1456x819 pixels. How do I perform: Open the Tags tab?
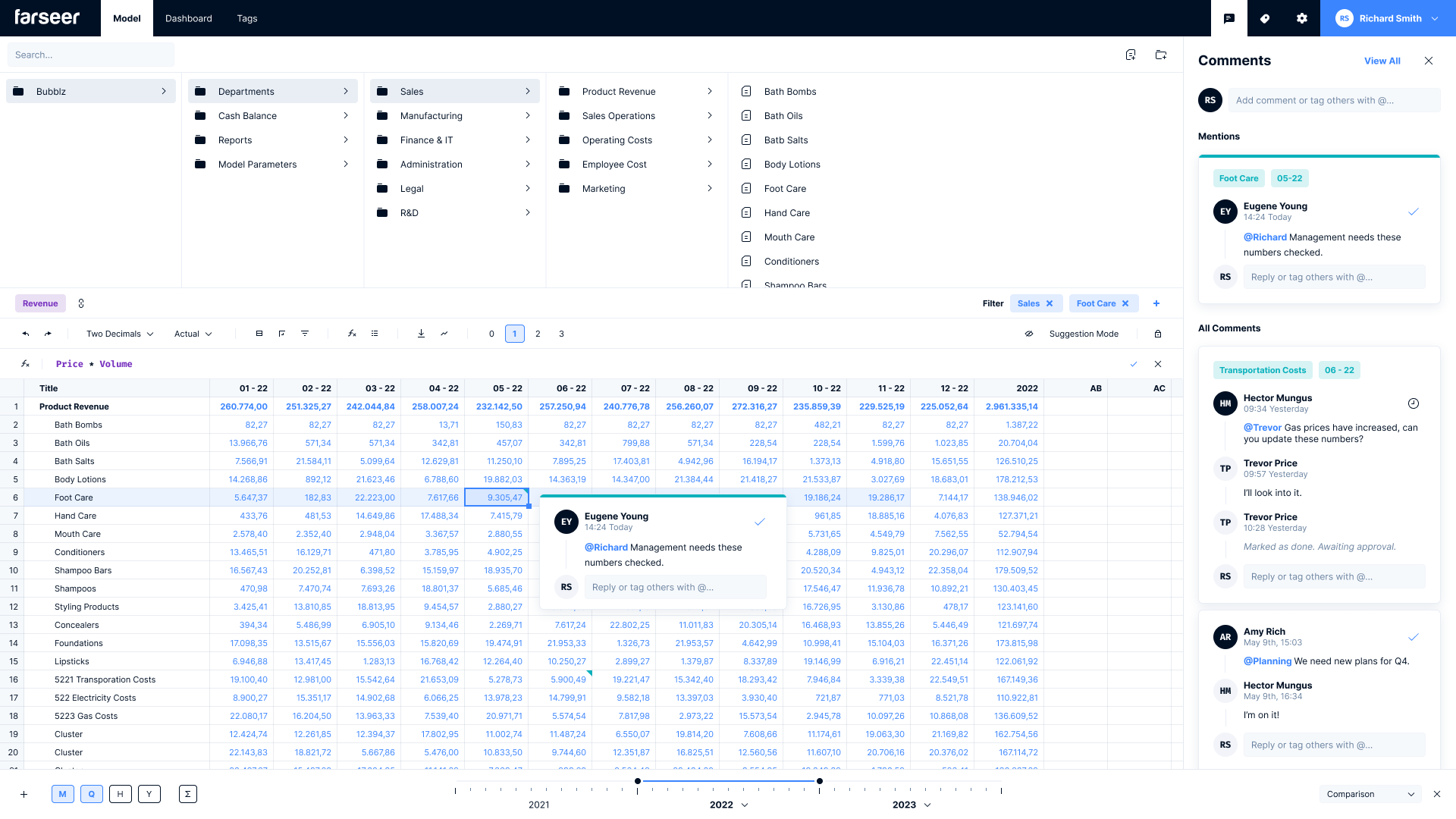[247, 18]
